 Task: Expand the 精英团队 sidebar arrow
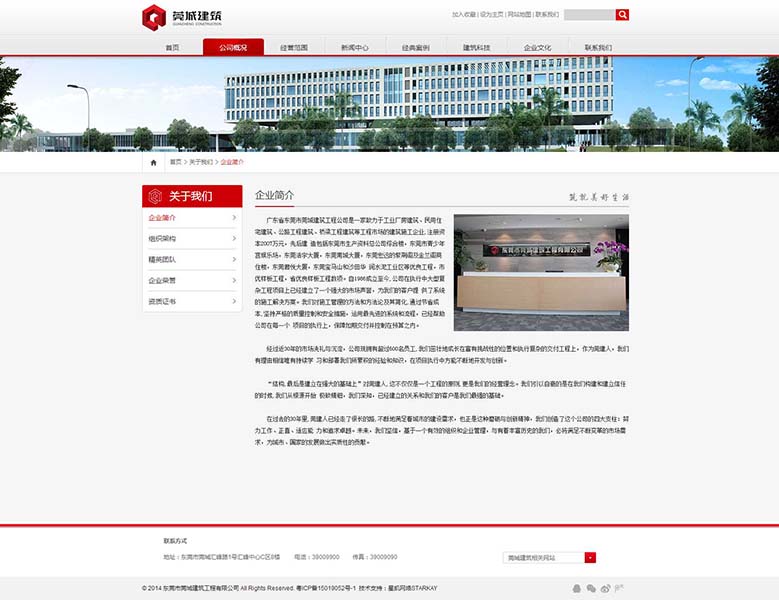click(234, 260)
